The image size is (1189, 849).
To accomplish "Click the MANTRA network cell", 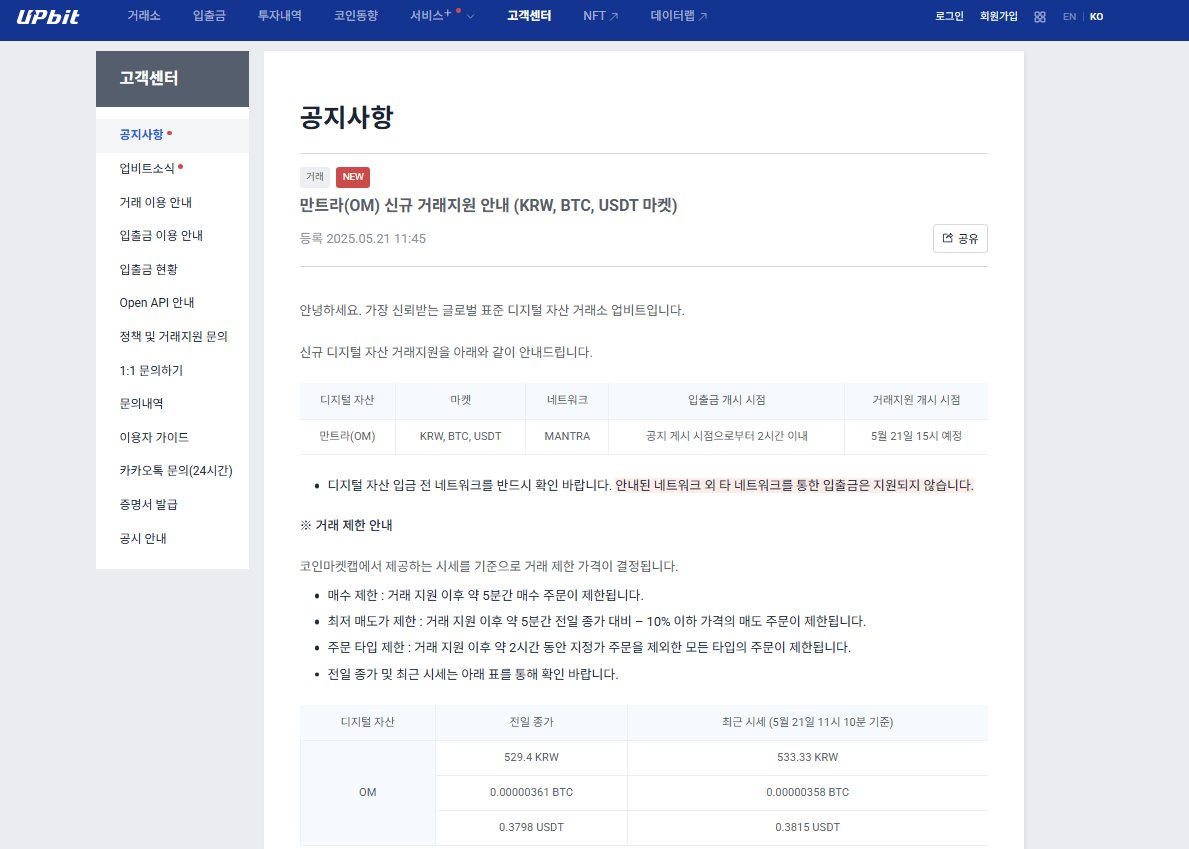I will tap(567, 436).
